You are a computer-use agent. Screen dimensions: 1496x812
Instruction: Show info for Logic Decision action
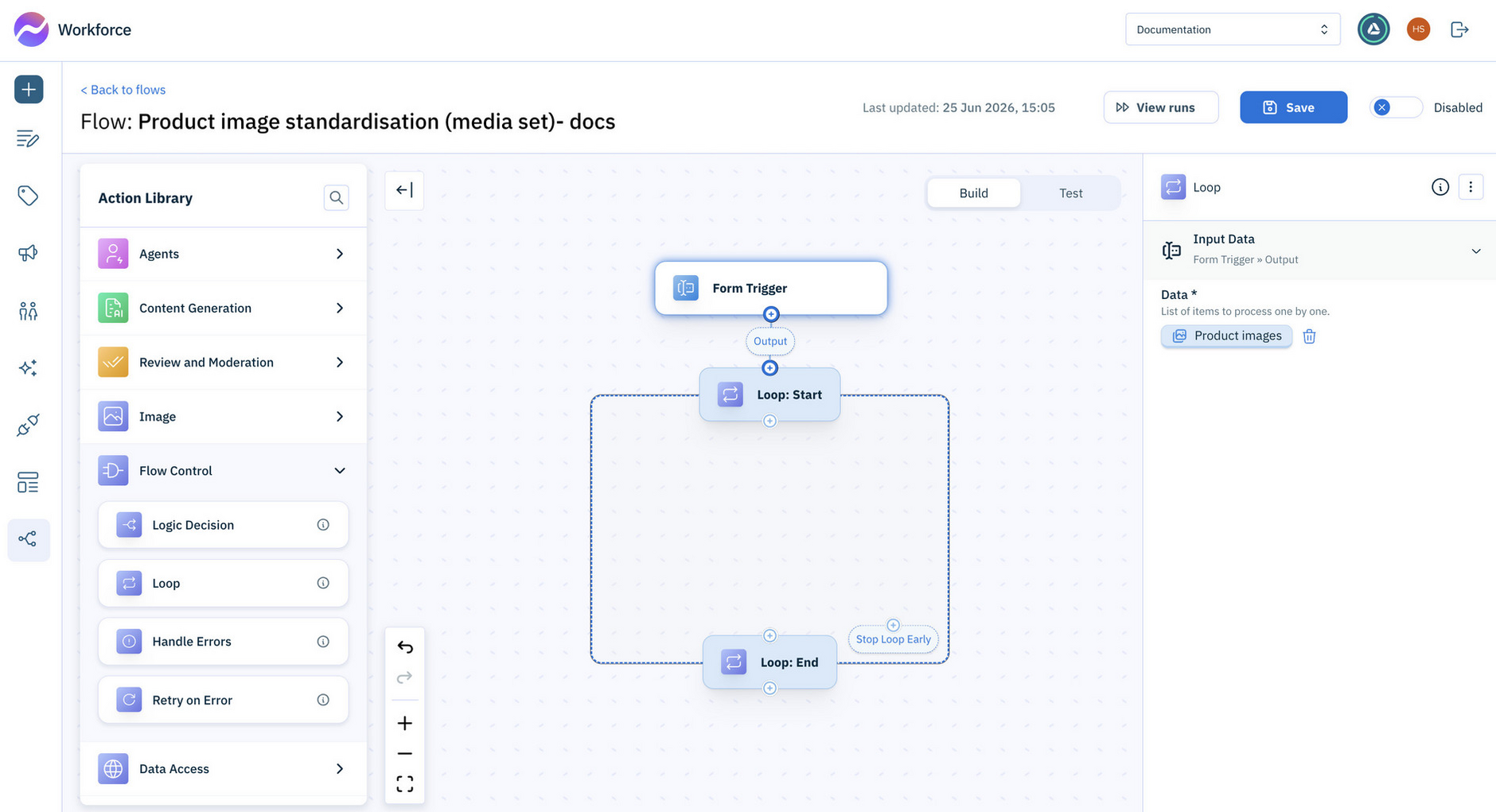pos(323,525)
